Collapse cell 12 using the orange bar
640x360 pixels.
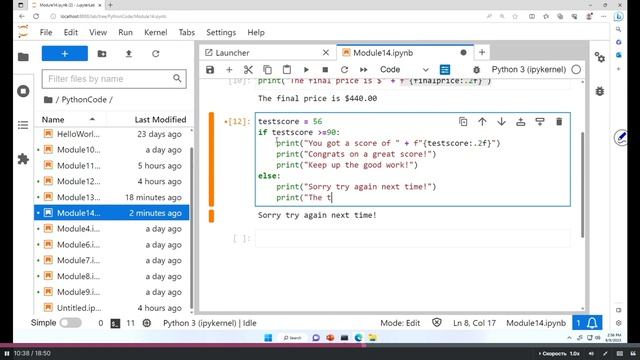pos(211,159)
